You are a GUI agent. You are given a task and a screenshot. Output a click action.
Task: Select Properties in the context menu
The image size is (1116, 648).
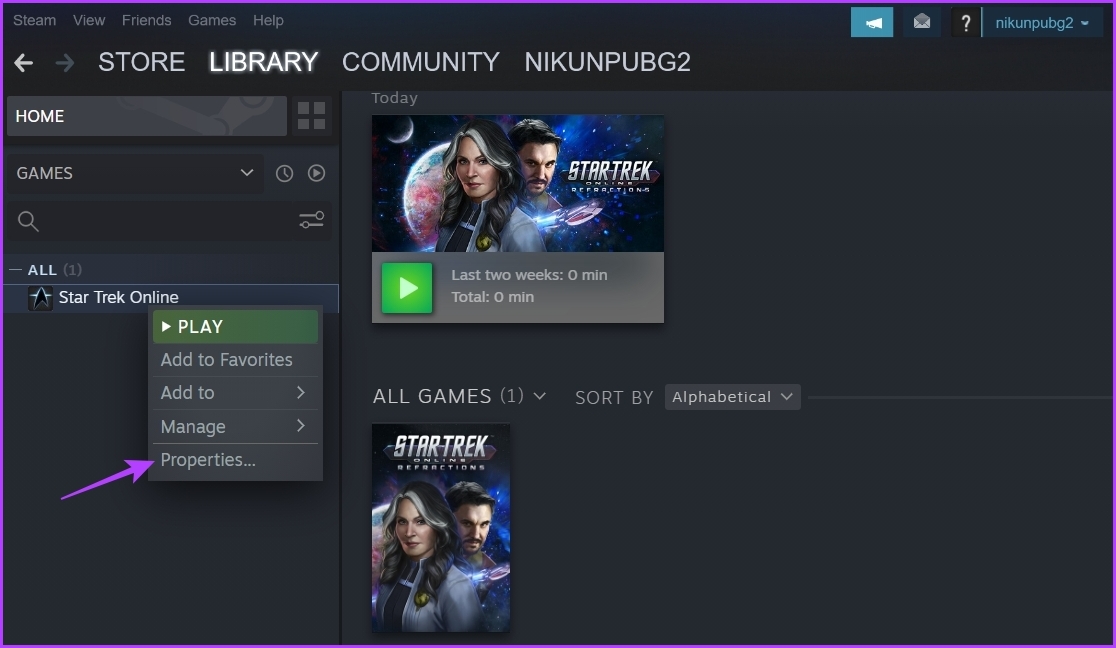[x=208, y=460]
